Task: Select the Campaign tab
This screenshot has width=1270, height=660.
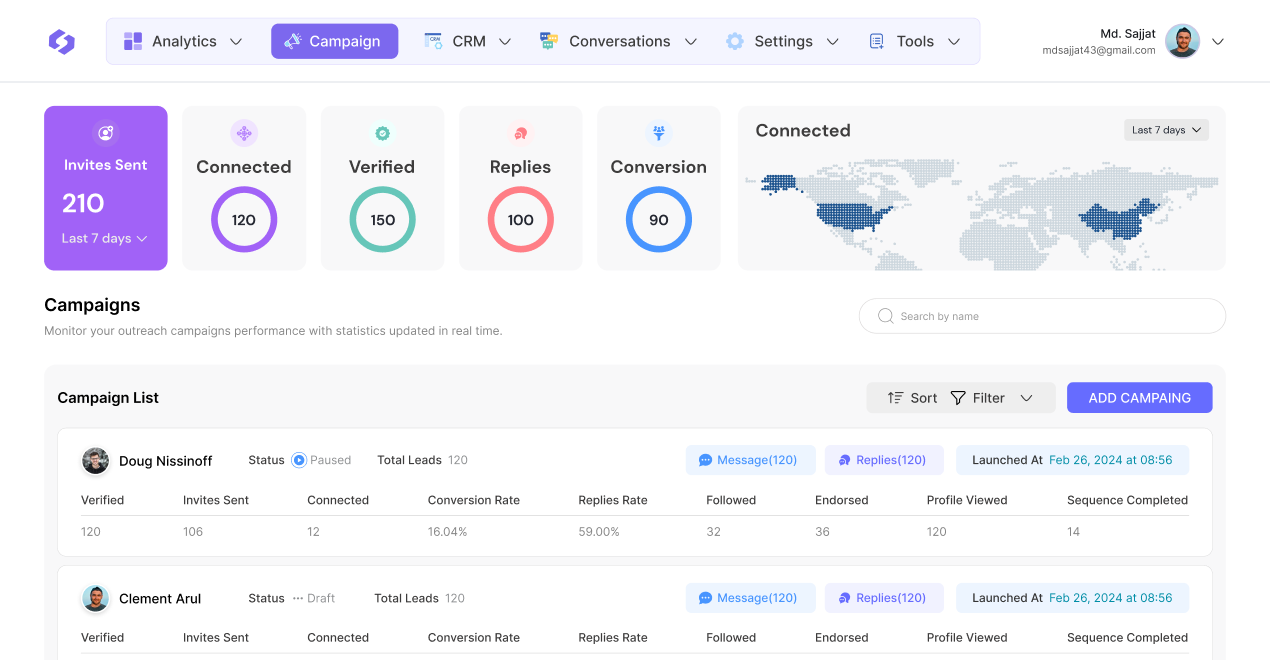Action: (x=334, y=41)
